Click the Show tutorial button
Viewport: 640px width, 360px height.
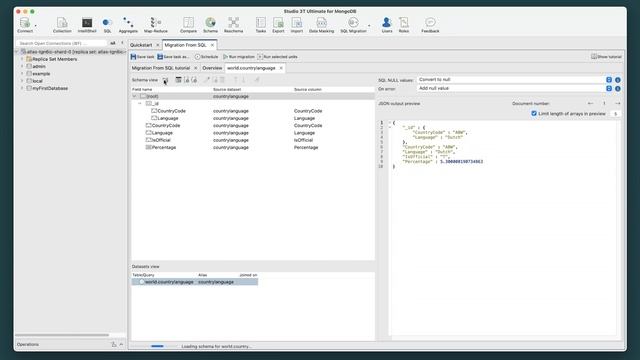tap(606, 57)
